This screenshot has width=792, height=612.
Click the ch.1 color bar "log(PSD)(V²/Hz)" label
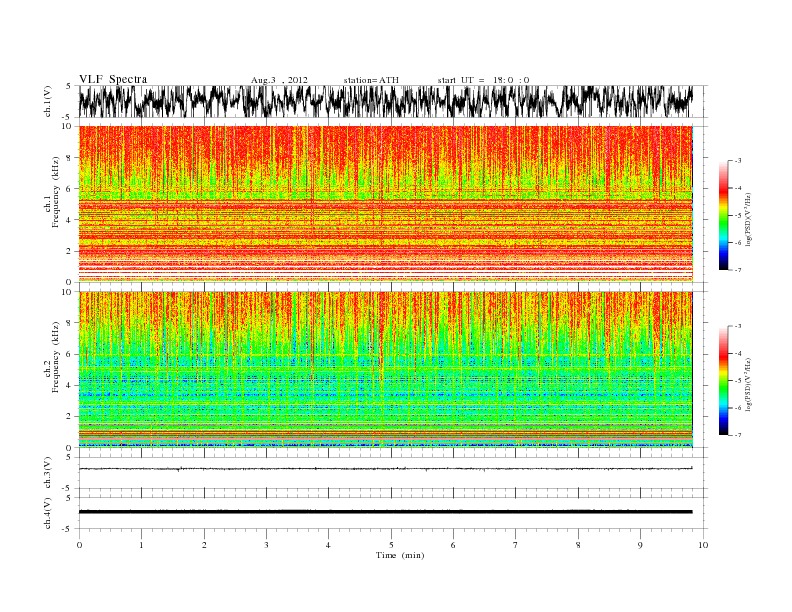(748, 219)
